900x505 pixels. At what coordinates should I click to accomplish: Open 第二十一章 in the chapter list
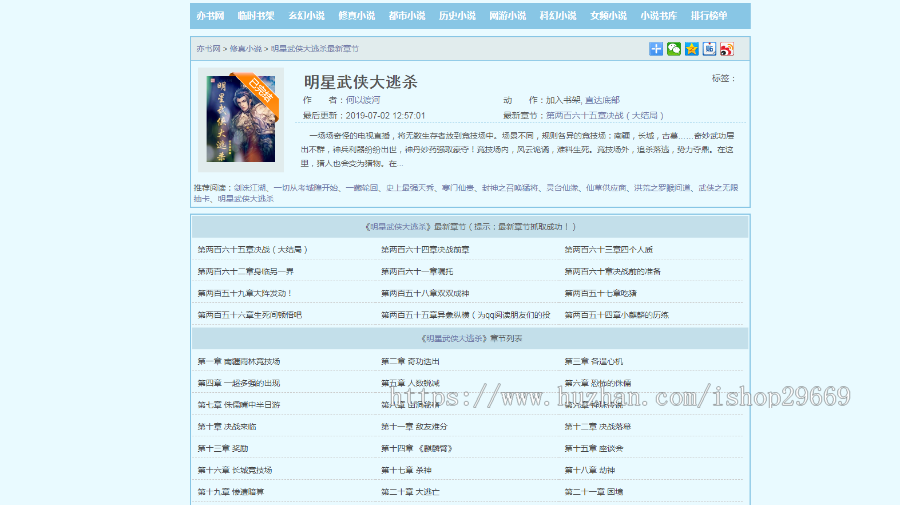[593, 492]
